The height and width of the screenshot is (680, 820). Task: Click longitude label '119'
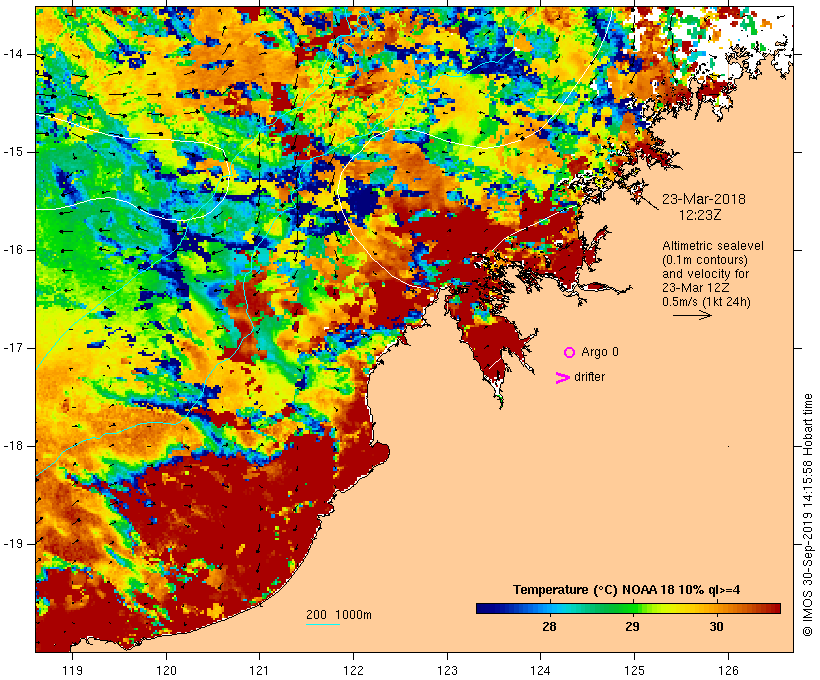click(73, 670)
